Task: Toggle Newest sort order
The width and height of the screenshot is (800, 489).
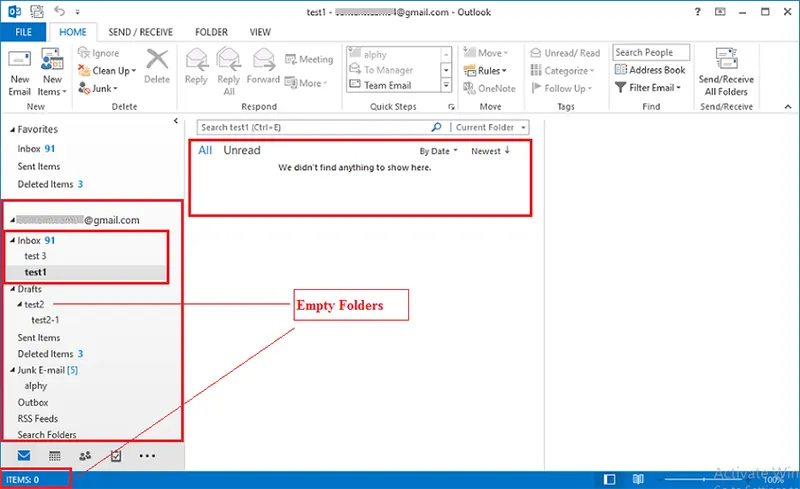Action: [490, 151]
